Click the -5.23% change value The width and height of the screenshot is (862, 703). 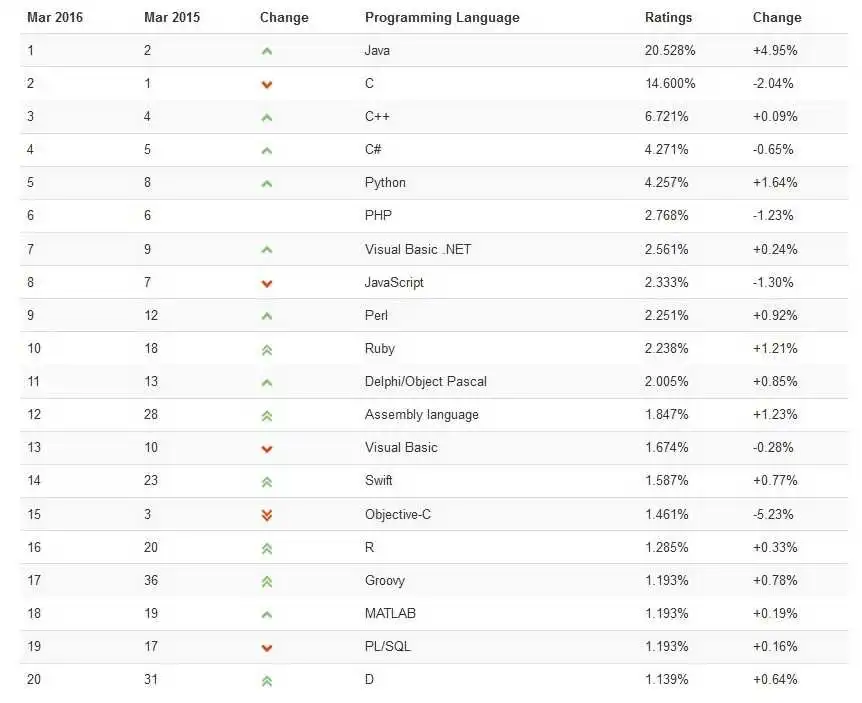[x=773, y=514]
